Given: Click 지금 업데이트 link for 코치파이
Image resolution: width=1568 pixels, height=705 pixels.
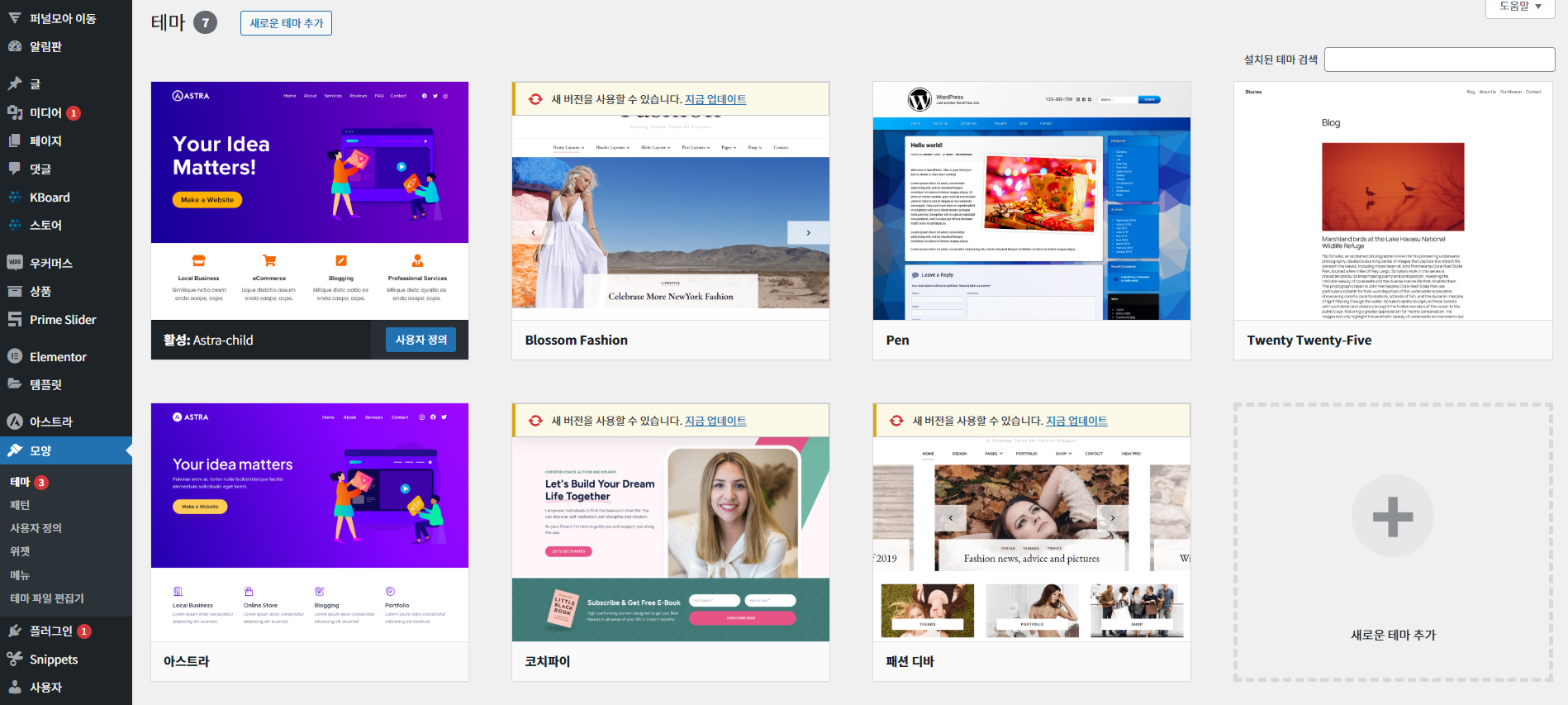Looking at the screenshot, I should 715,421.
